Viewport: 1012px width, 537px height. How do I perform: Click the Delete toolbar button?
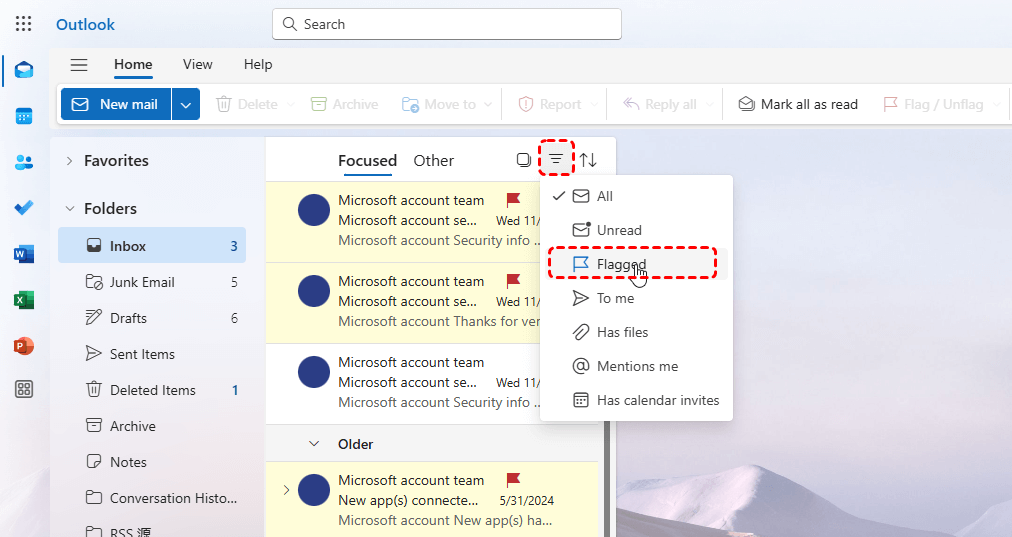[x=247, y=105]
